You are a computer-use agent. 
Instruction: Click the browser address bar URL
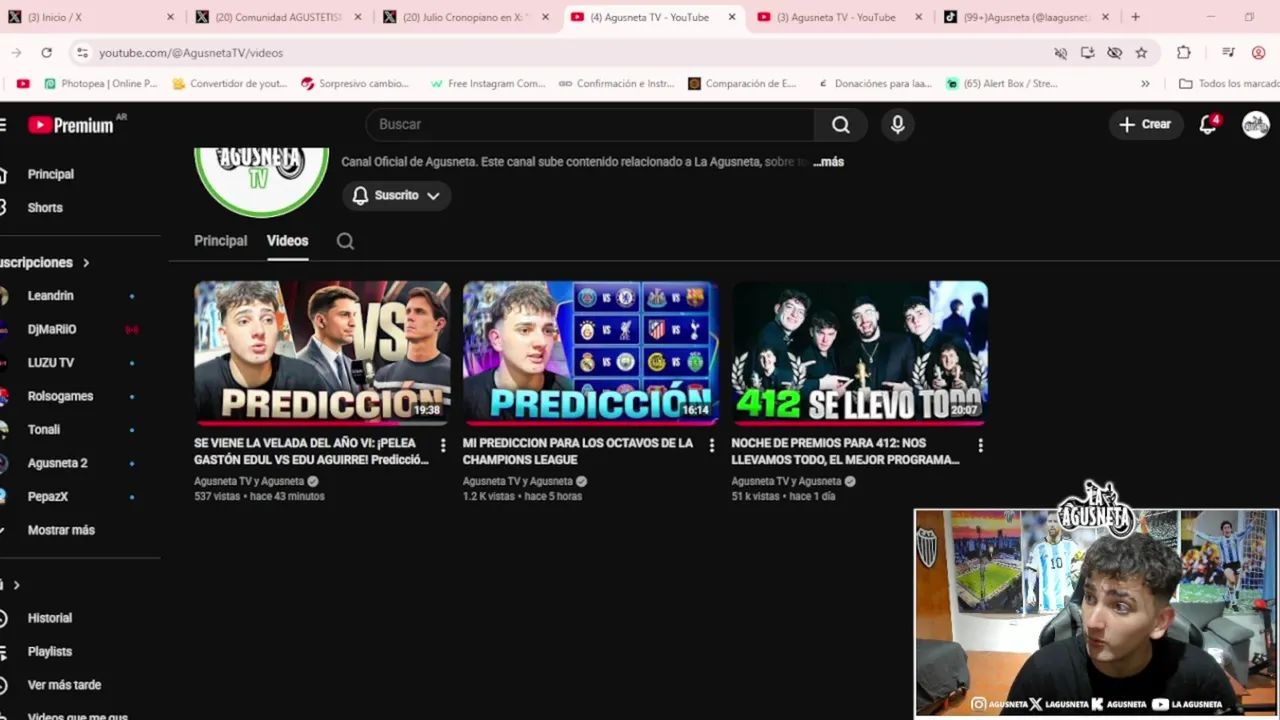click(191, 53)
